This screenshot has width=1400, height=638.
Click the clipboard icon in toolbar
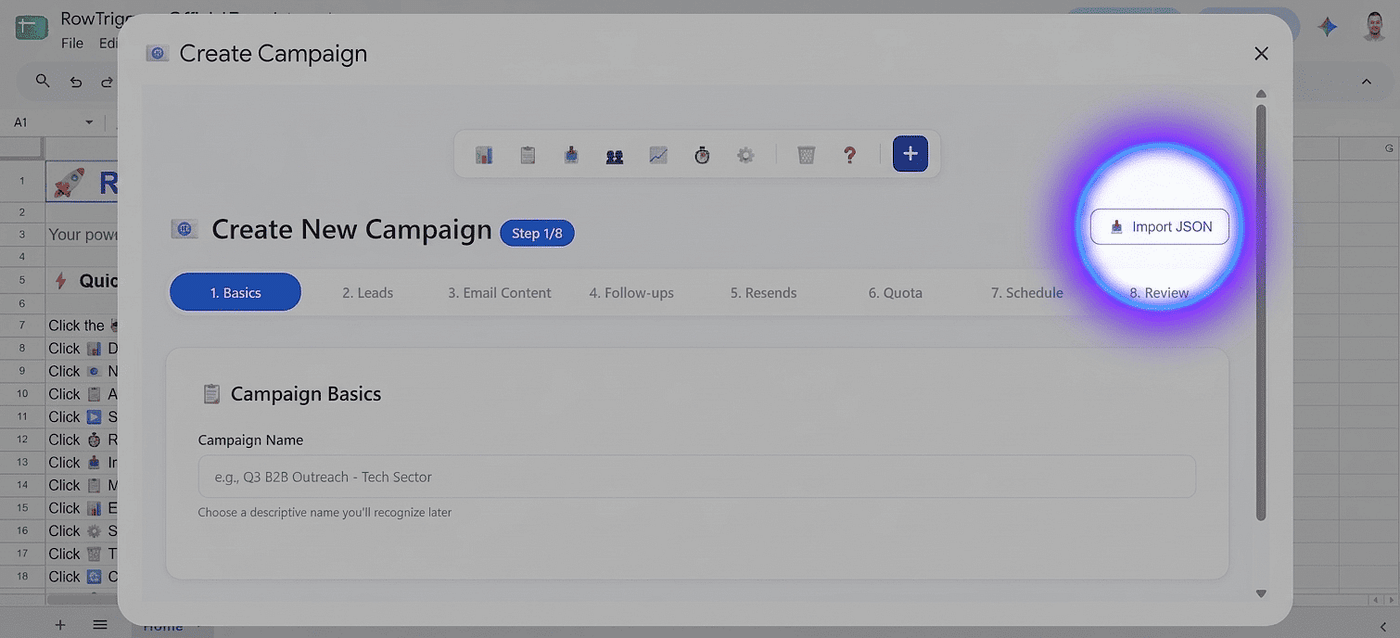tap(528, 155)
